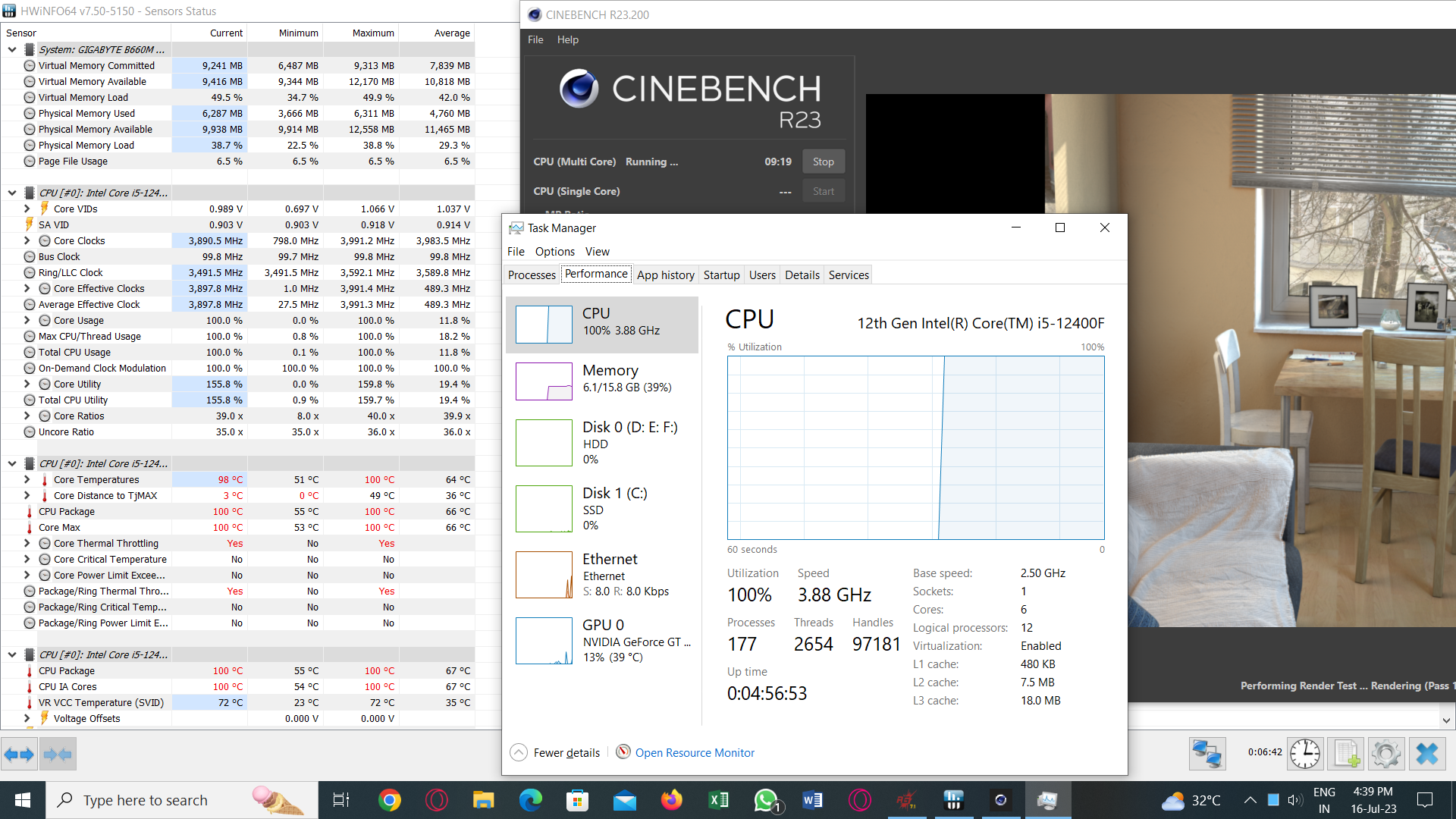Open Excel from taskbar
This screenshot has width=1456, height=819.
point(719,800)
